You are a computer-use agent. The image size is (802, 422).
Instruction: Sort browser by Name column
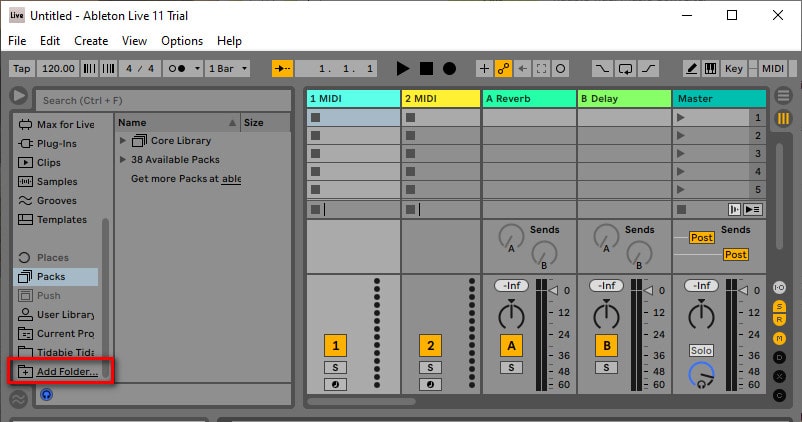click(x=177, y=123)
